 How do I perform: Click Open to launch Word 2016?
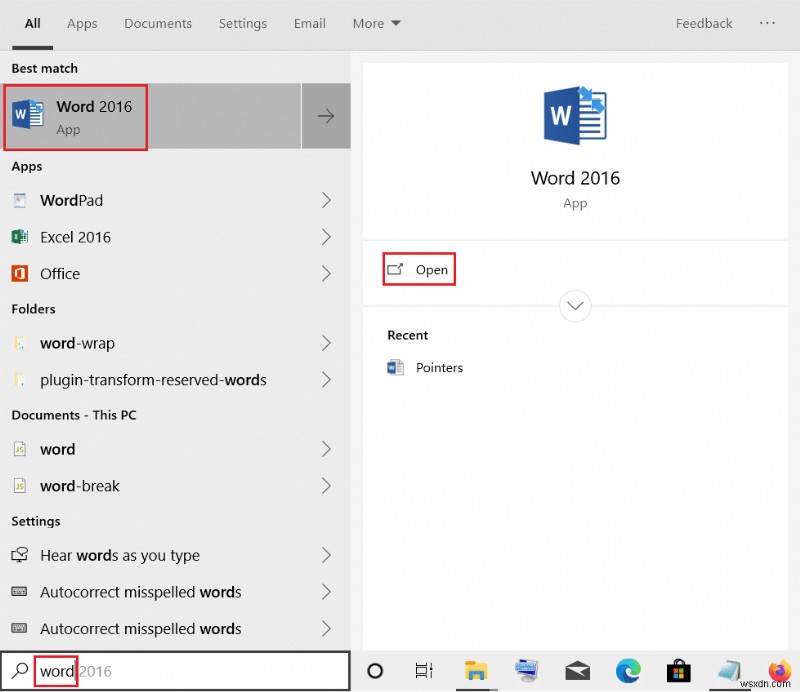tap(419, 269)
